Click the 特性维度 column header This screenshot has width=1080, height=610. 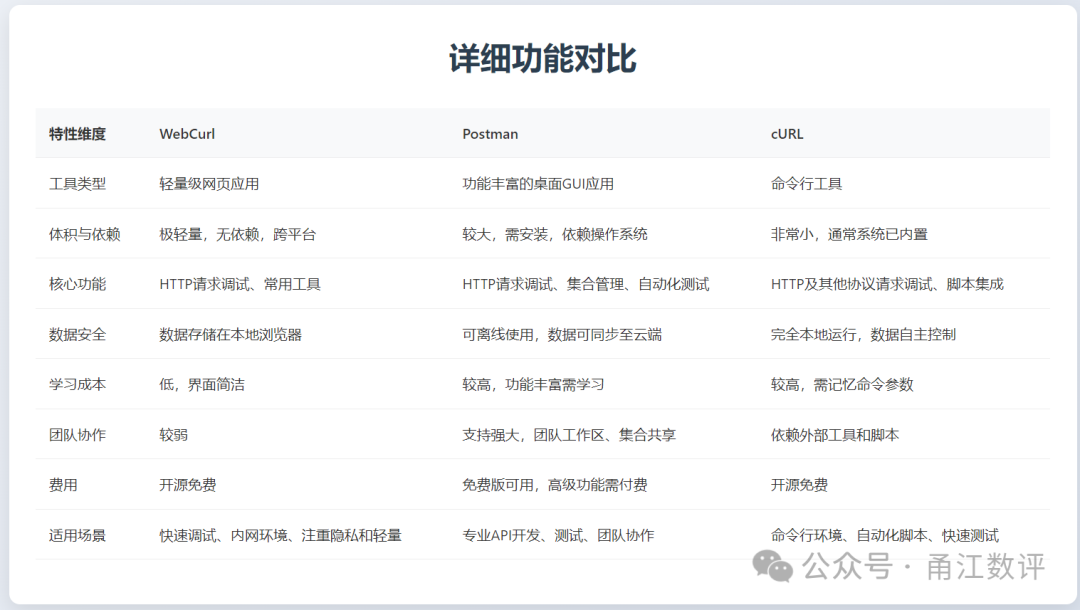(77, 134)
